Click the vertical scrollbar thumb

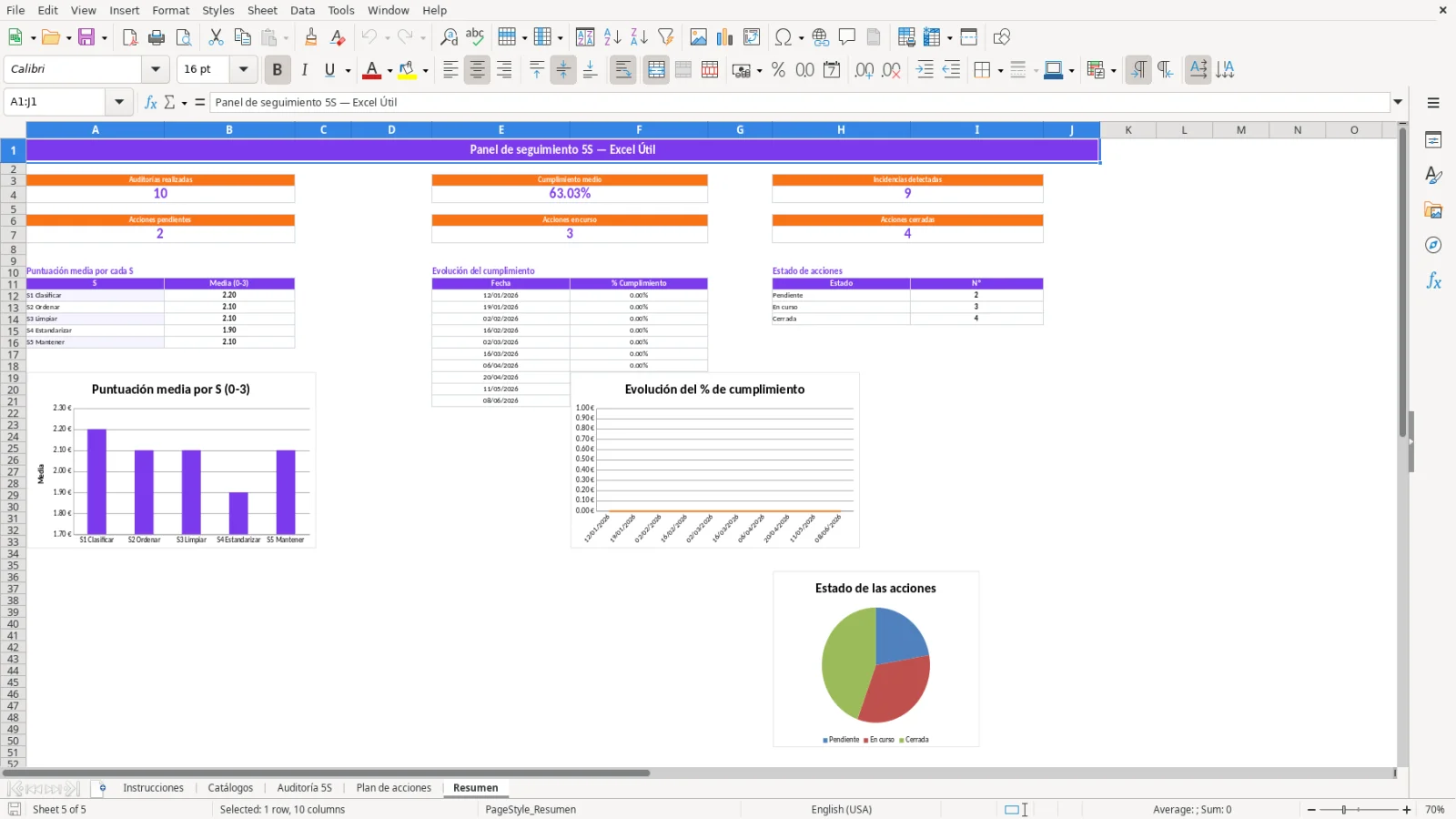(x=1402, y=283)
